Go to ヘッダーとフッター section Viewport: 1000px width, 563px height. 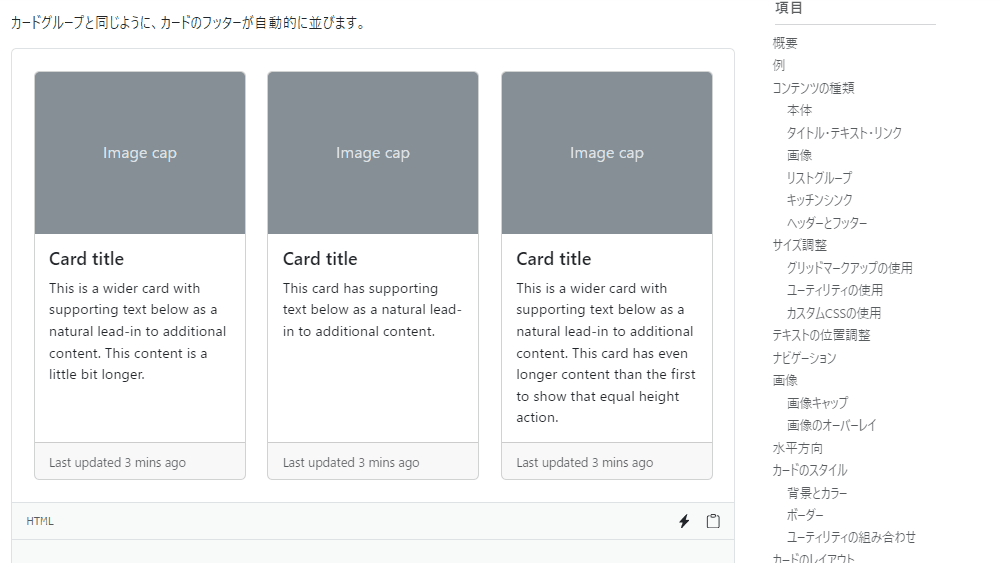point(827,223)
